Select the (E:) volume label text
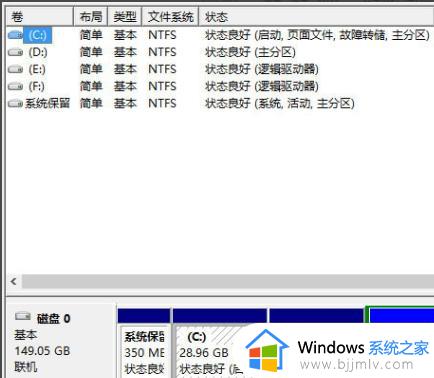This screenshot has width=434, height=378. [x=37, y=69]
